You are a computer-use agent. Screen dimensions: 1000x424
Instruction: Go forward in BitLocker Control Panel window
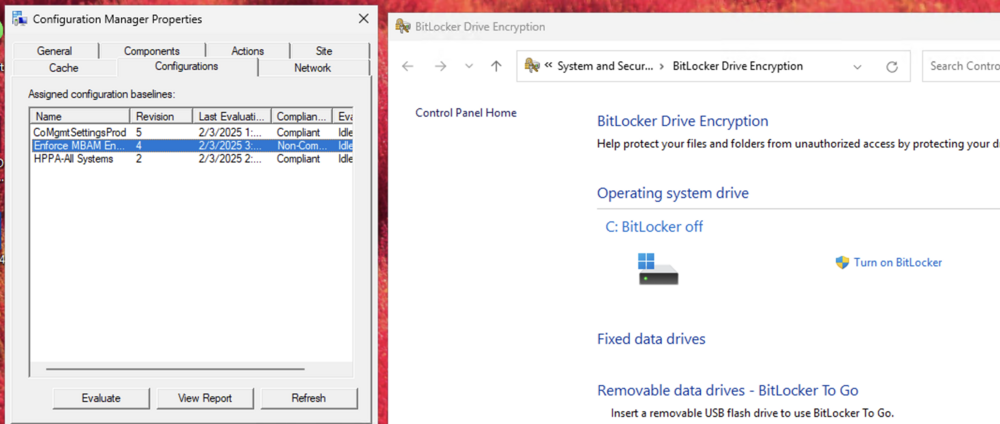440,66
